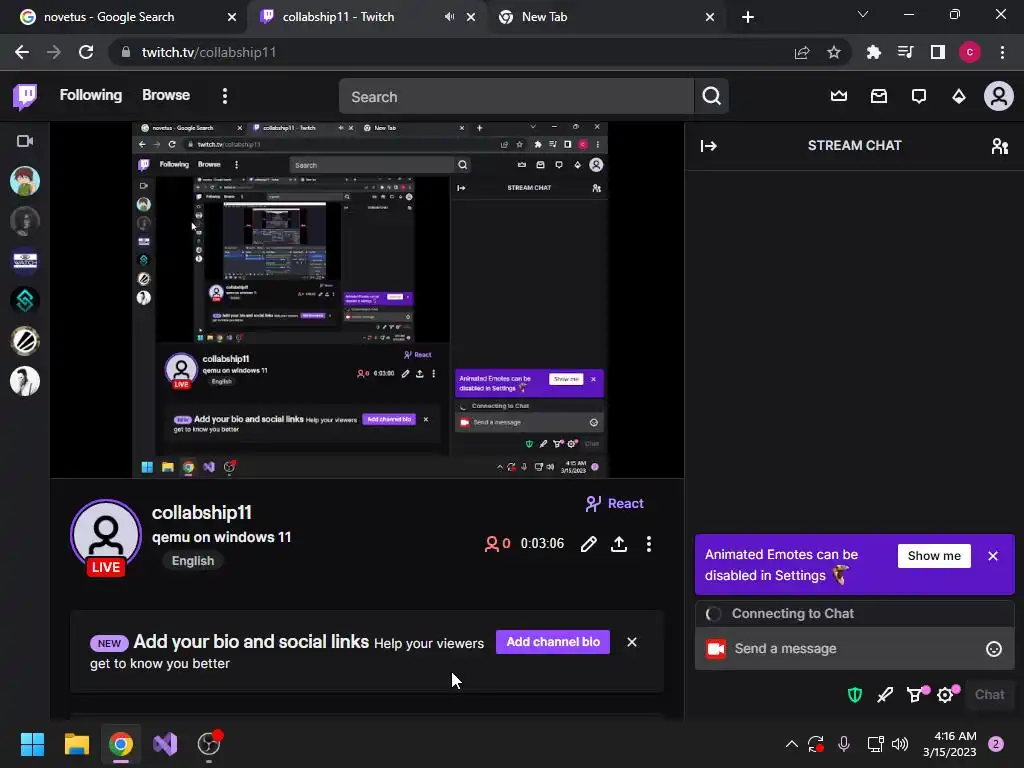Toggle the Chrome side panel
The image size is (1024, 768).
click(x=938, y=52)
